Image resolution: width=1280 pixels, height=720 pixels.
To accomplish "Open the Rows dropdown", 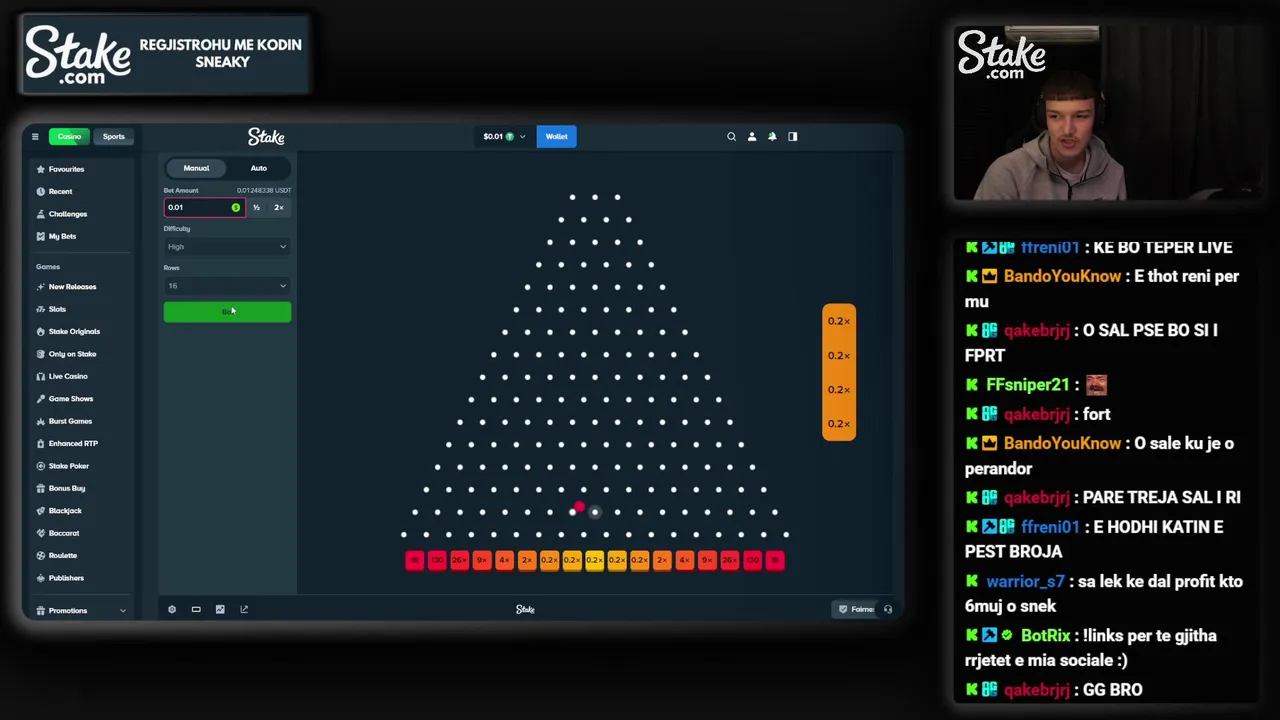I will pyautogui.click(x=227, y=286).
